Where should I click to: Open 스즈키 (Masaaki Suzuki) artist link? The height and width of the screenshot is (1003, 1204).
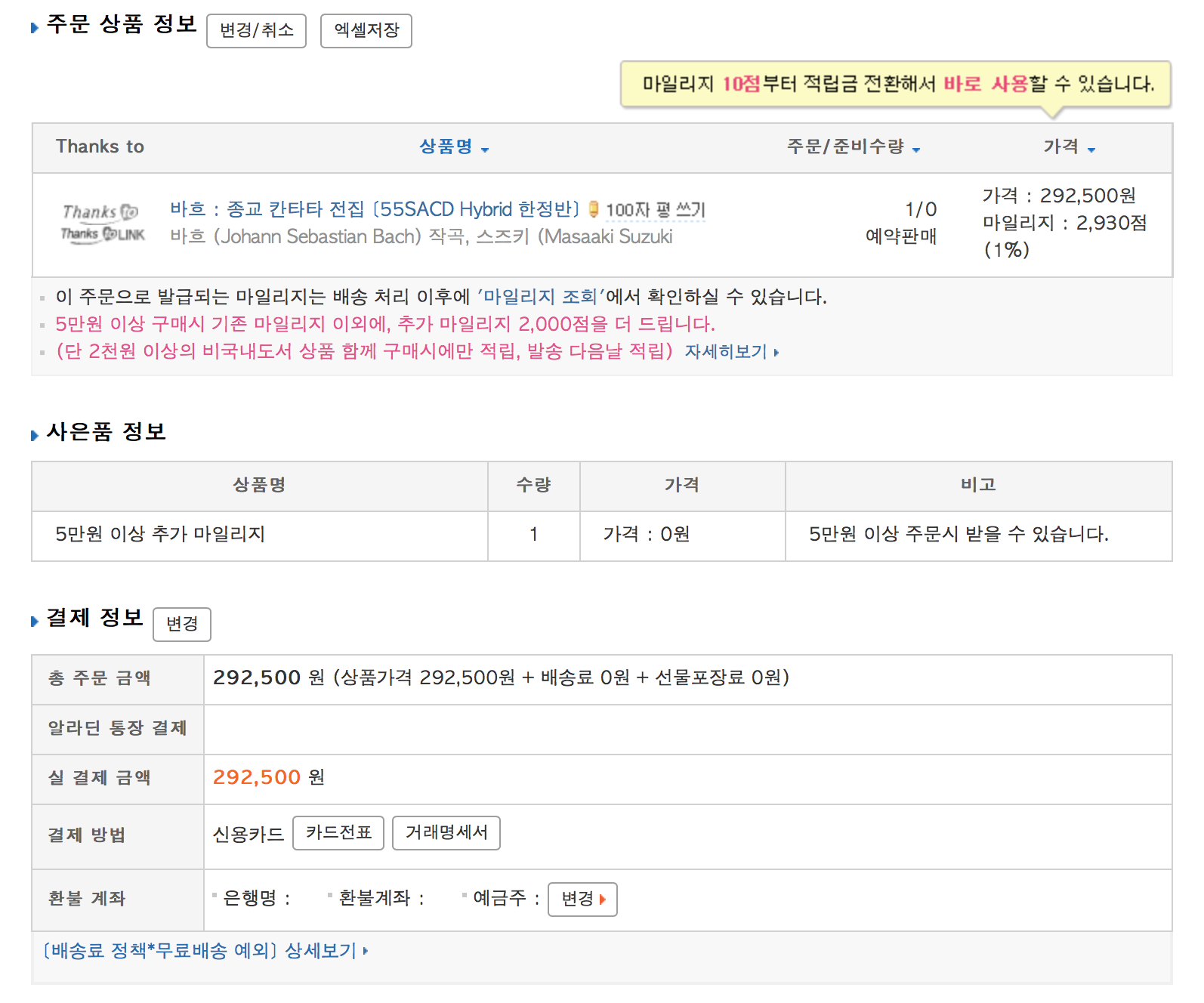click(x=574, y=237)
